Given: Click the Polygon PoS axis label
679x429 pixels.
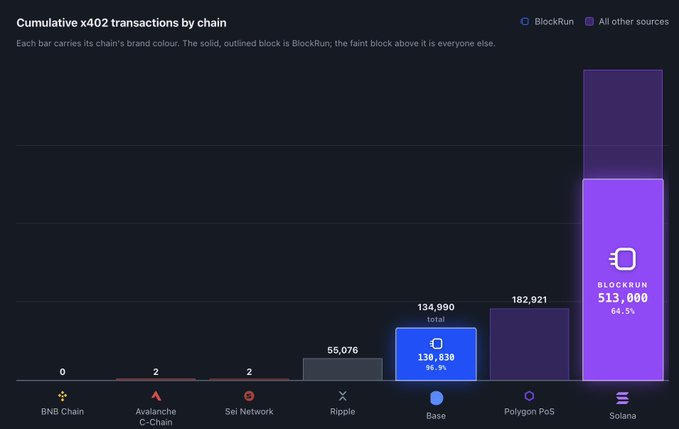Looking at the screenshot, I should [x=529, y=411].
